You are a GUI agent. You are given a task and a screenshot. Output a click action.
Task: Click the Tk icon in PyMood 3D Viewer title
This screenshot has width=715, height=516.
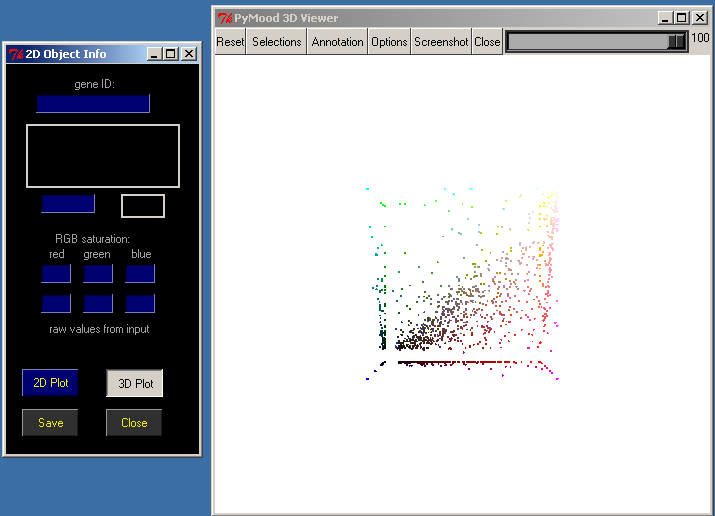click(225, 18)
